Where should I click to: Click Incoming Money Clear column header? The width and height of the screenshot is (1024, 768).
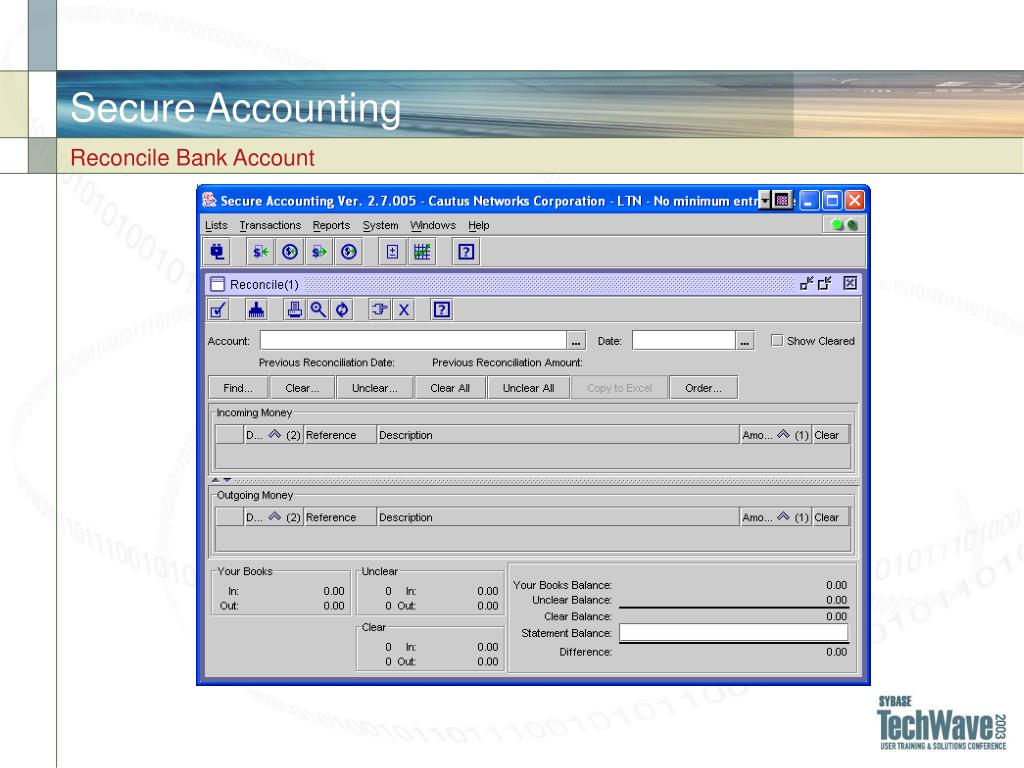click(831, 435)
